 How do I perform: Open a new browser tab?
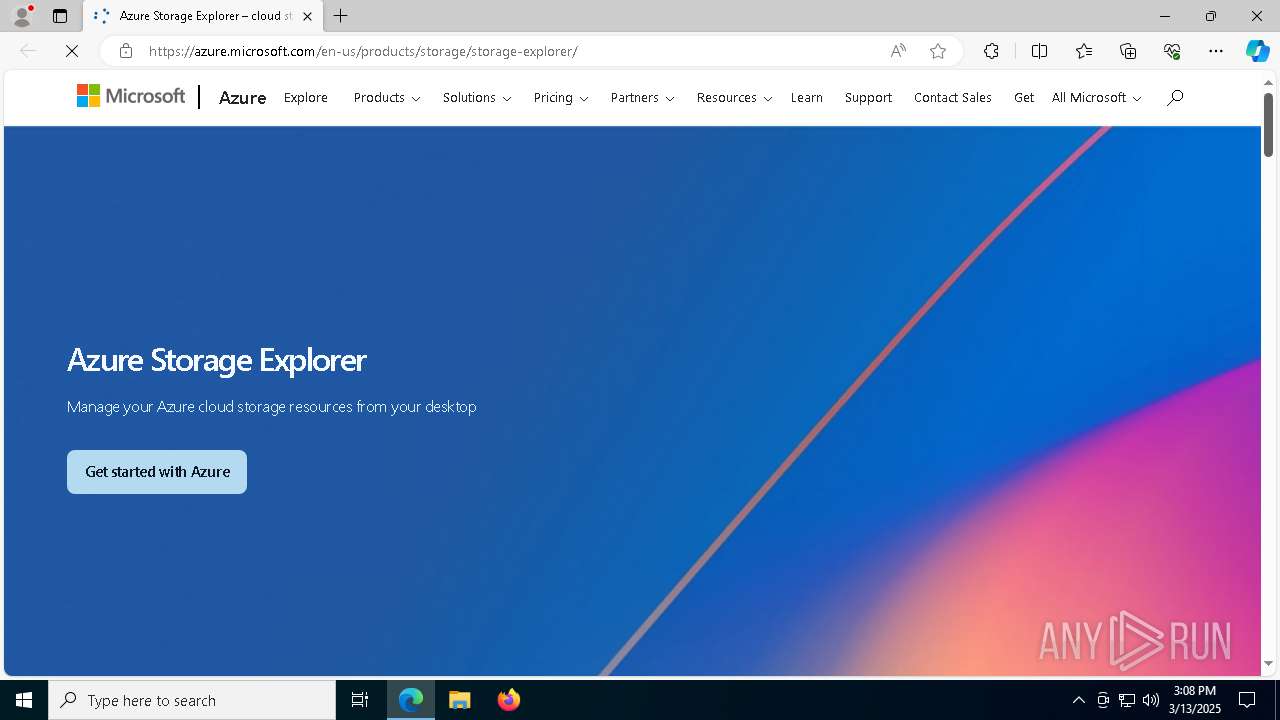[341, 16]
